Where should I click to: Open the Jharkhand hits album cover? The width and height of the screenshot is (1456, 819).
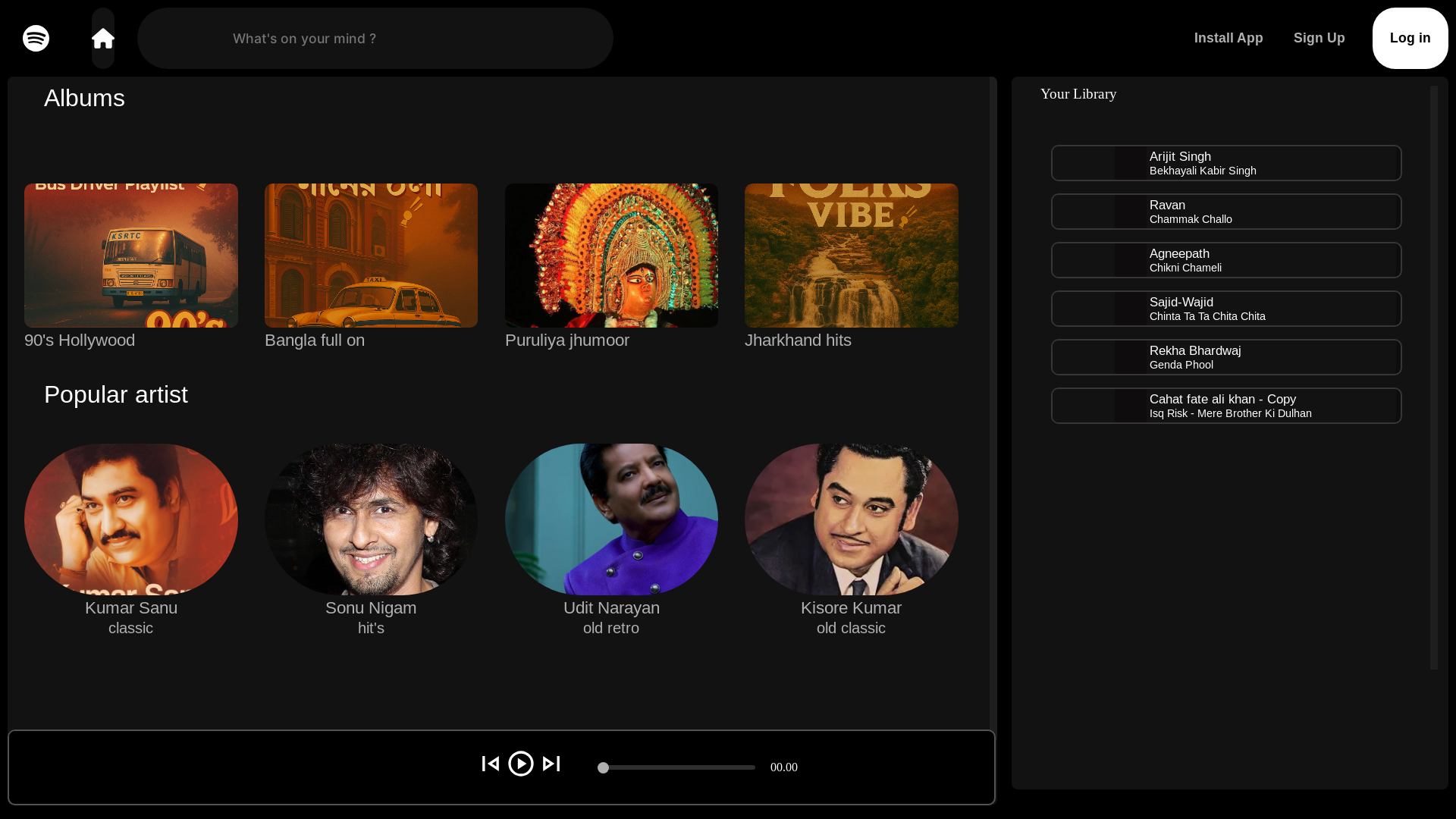(852, 256)
